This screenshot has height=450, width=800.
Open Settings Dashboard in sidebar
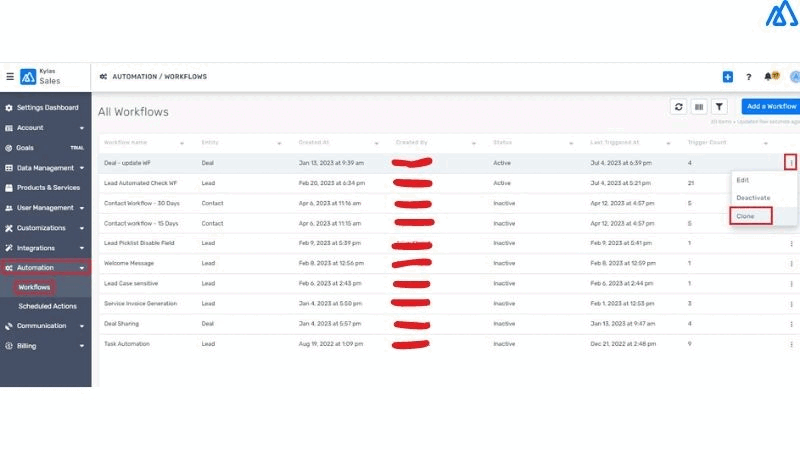[x=47, y=108]
